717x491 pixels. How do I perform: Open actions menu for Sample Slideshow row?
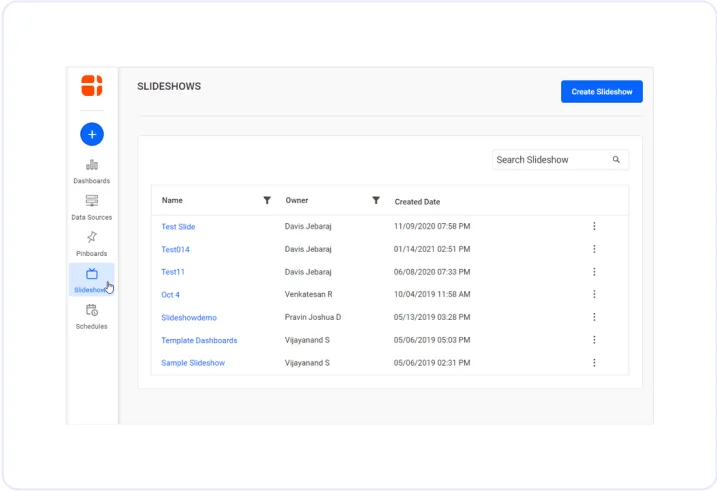594,363
